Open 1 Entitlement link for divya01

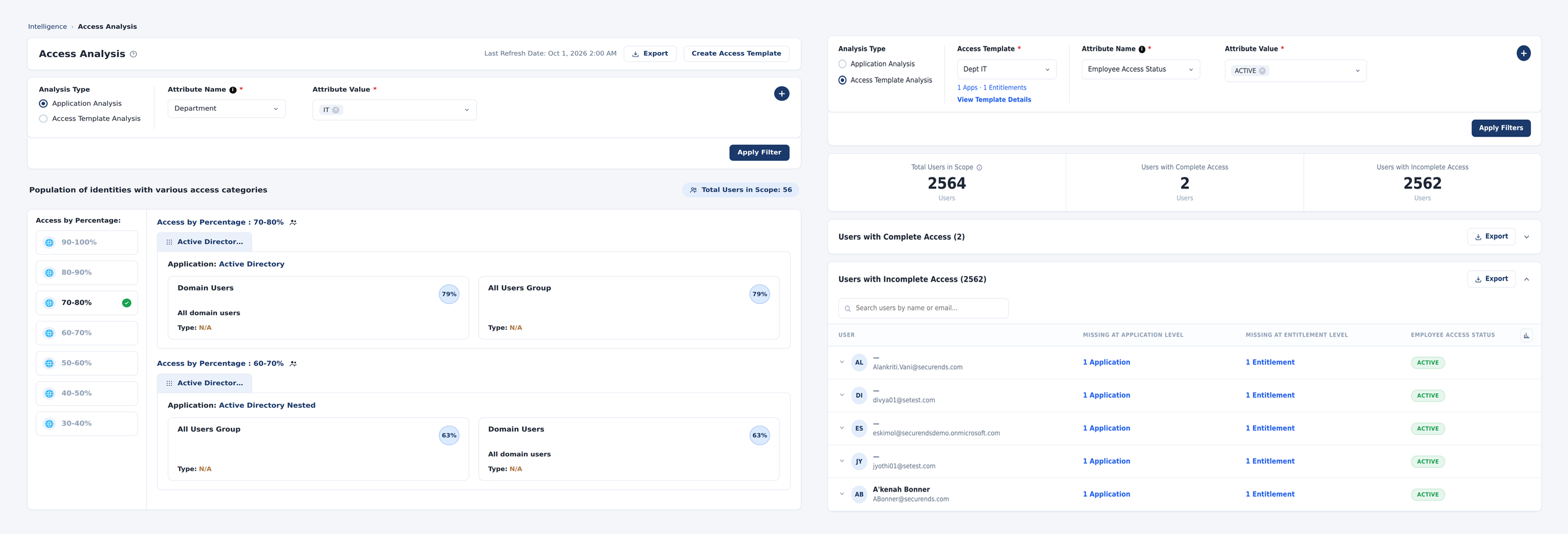tap(1270, 396)
